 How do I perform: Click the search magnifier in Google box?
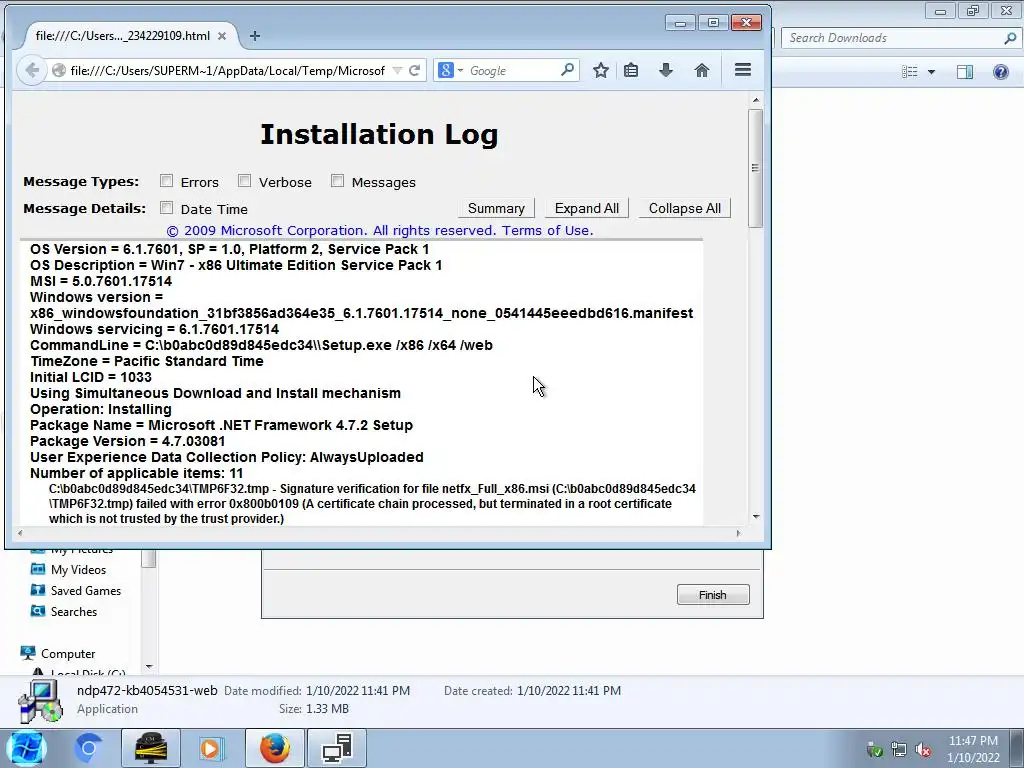coord(568,70)
